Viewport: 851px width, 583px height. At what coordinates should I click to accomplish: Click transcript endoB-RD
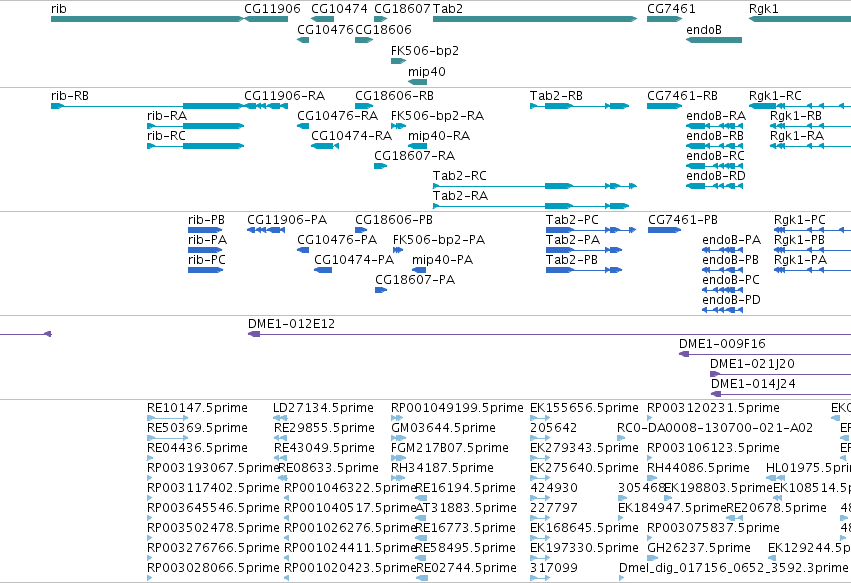coord(715,176)
